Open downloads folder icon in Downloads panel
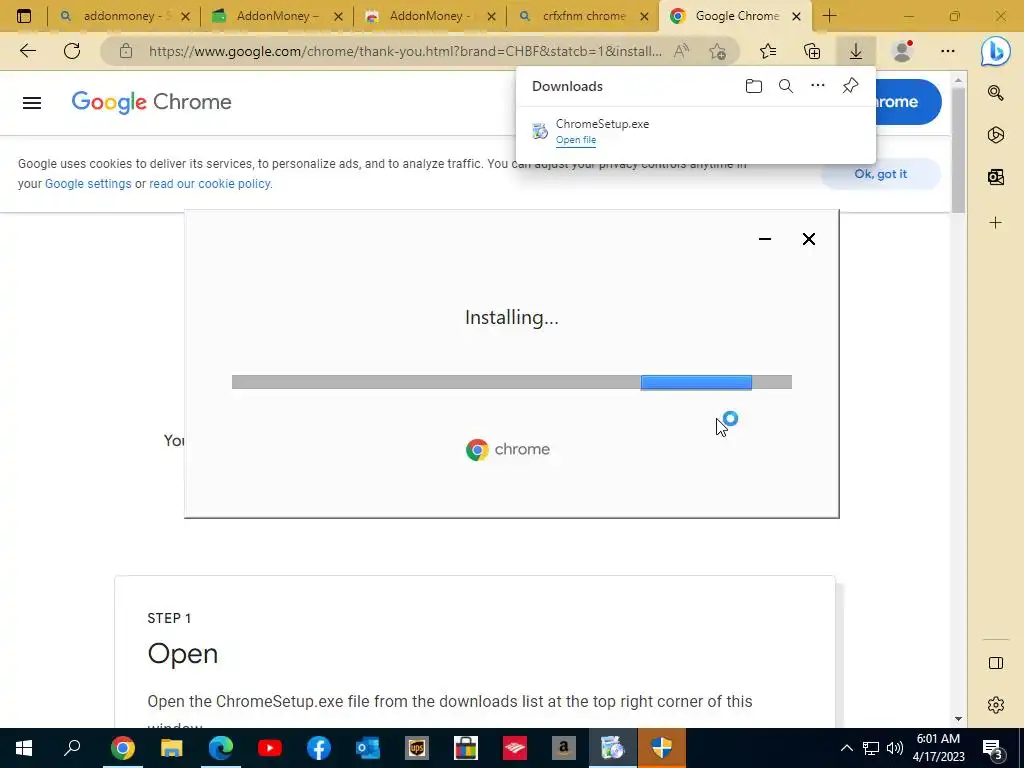This screenshot has height=768, width=1024. [754, 86]
